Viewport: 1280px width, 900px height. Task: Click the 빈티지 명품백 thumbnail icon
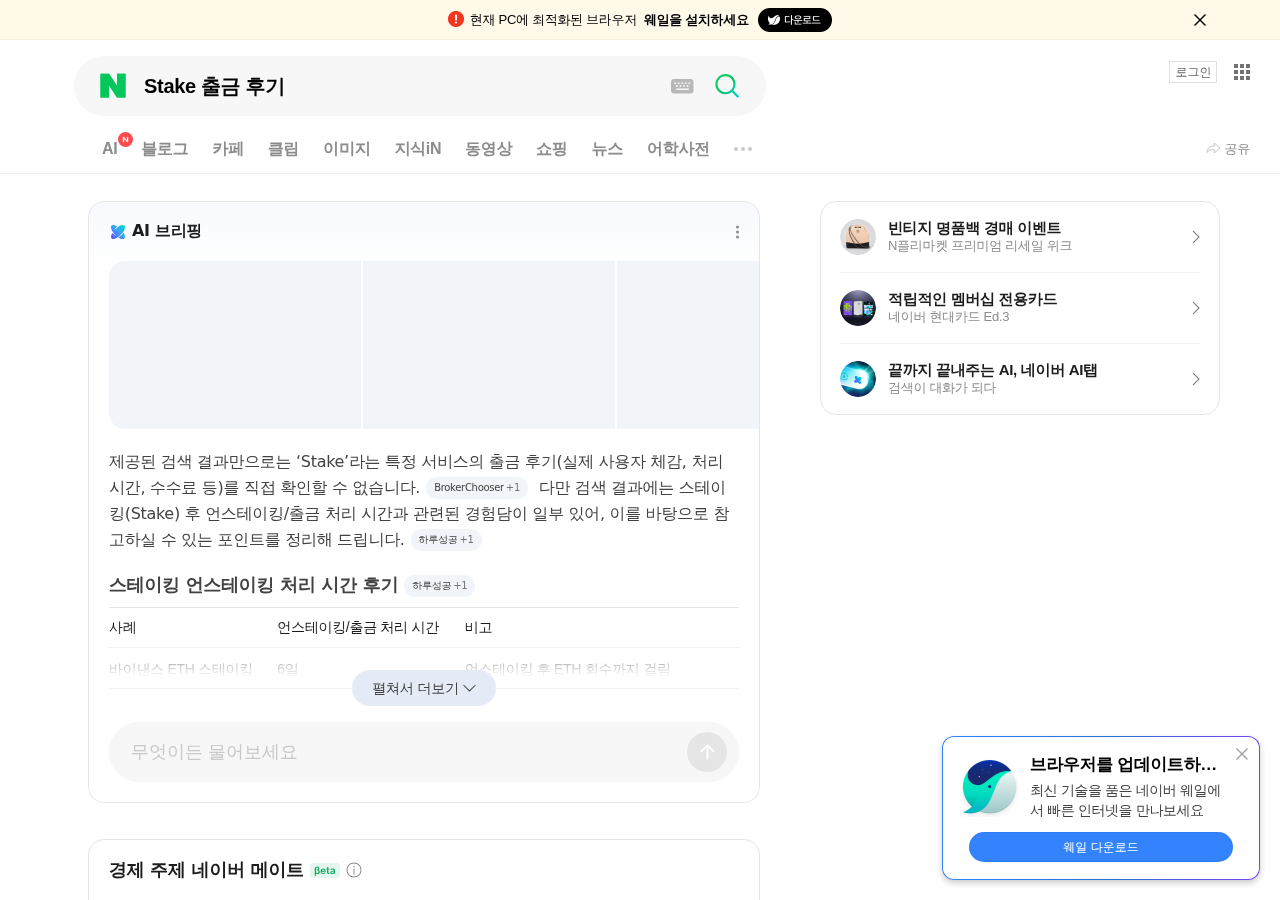tap(858, 237)
